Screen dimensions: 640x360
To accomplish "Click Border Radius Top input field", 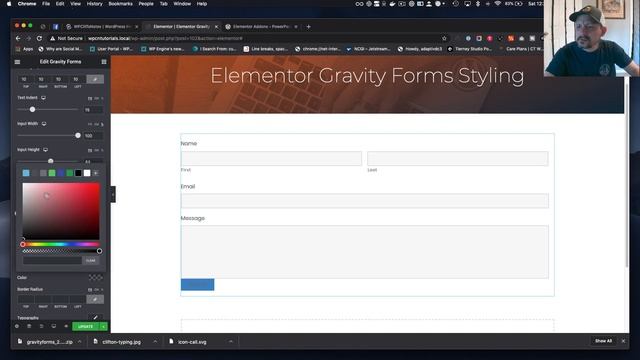I will [26, 299].
